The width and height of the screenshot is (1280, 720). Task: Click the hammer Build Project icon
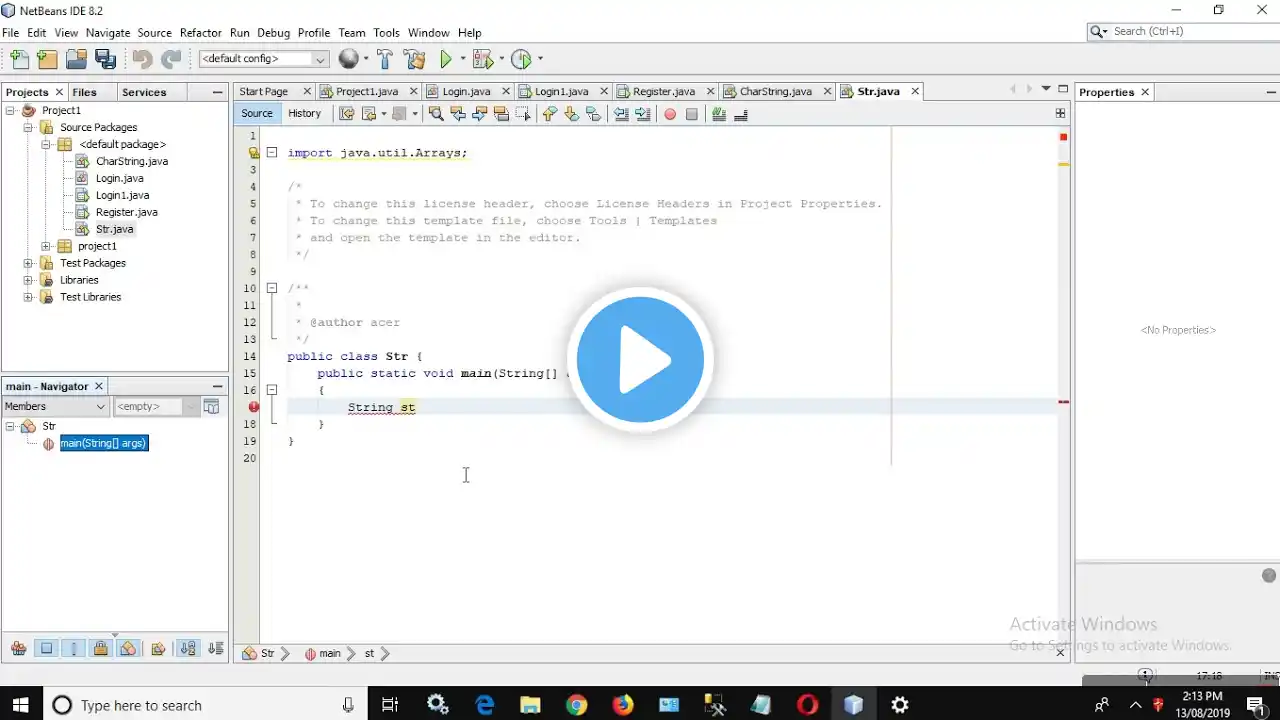point(385,59)
